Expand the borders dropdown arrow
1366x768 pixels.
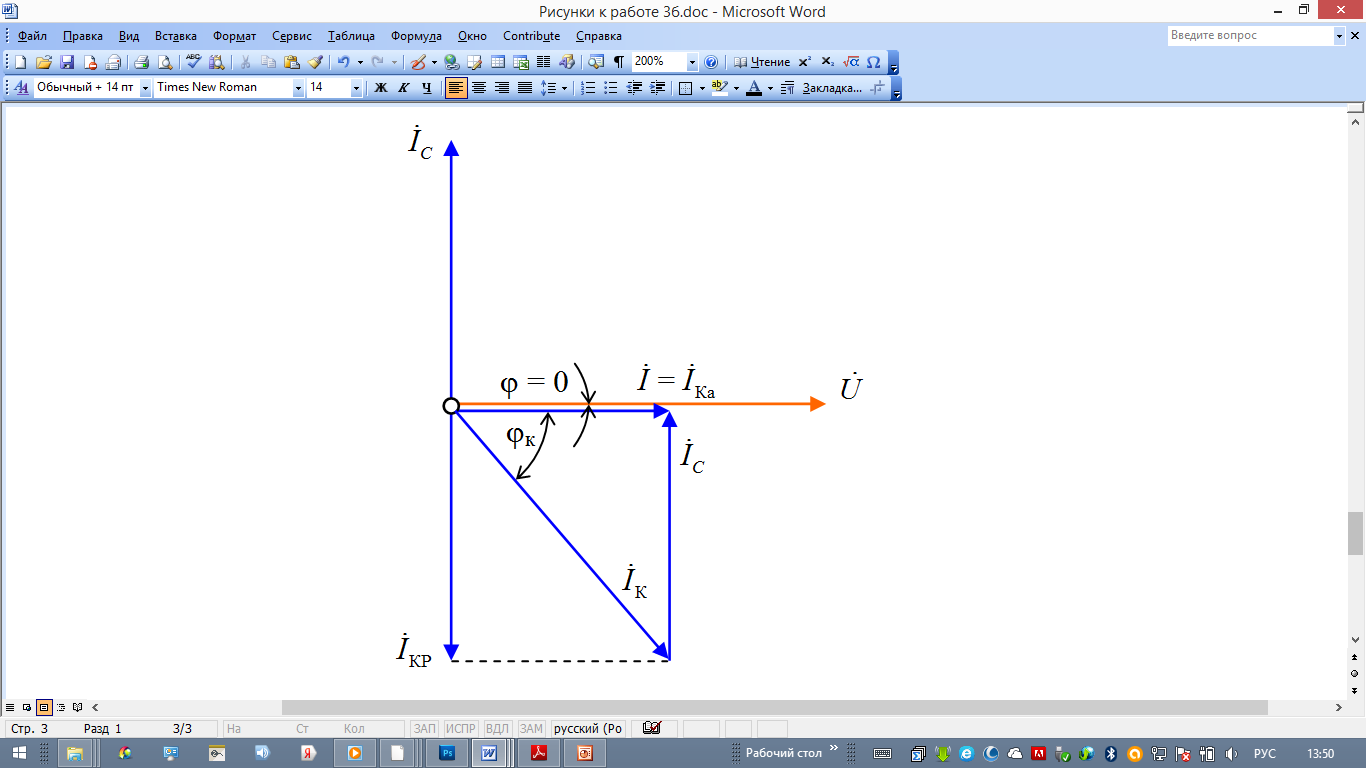click(x=702, y=88)
